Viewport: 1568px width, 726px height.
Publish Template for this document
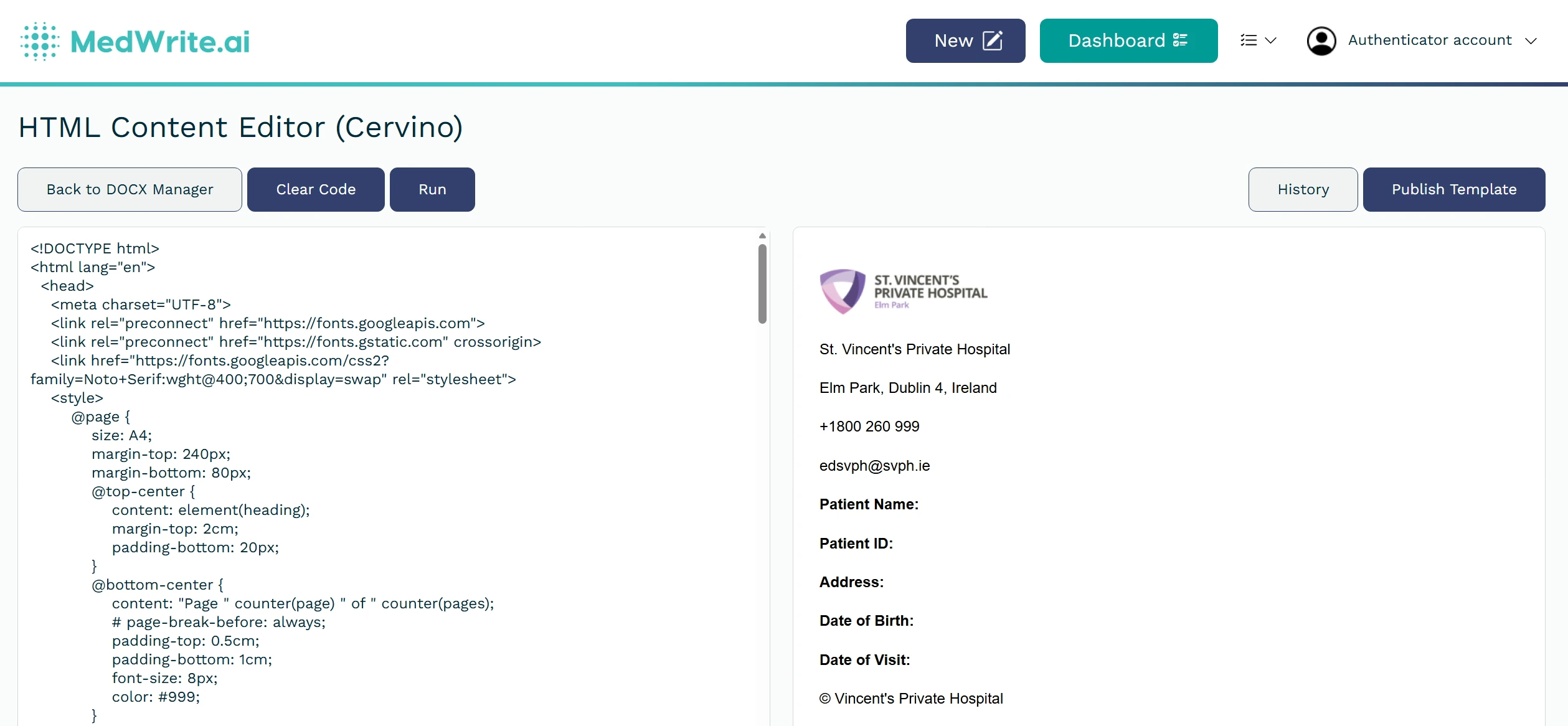pos(1454,189)
